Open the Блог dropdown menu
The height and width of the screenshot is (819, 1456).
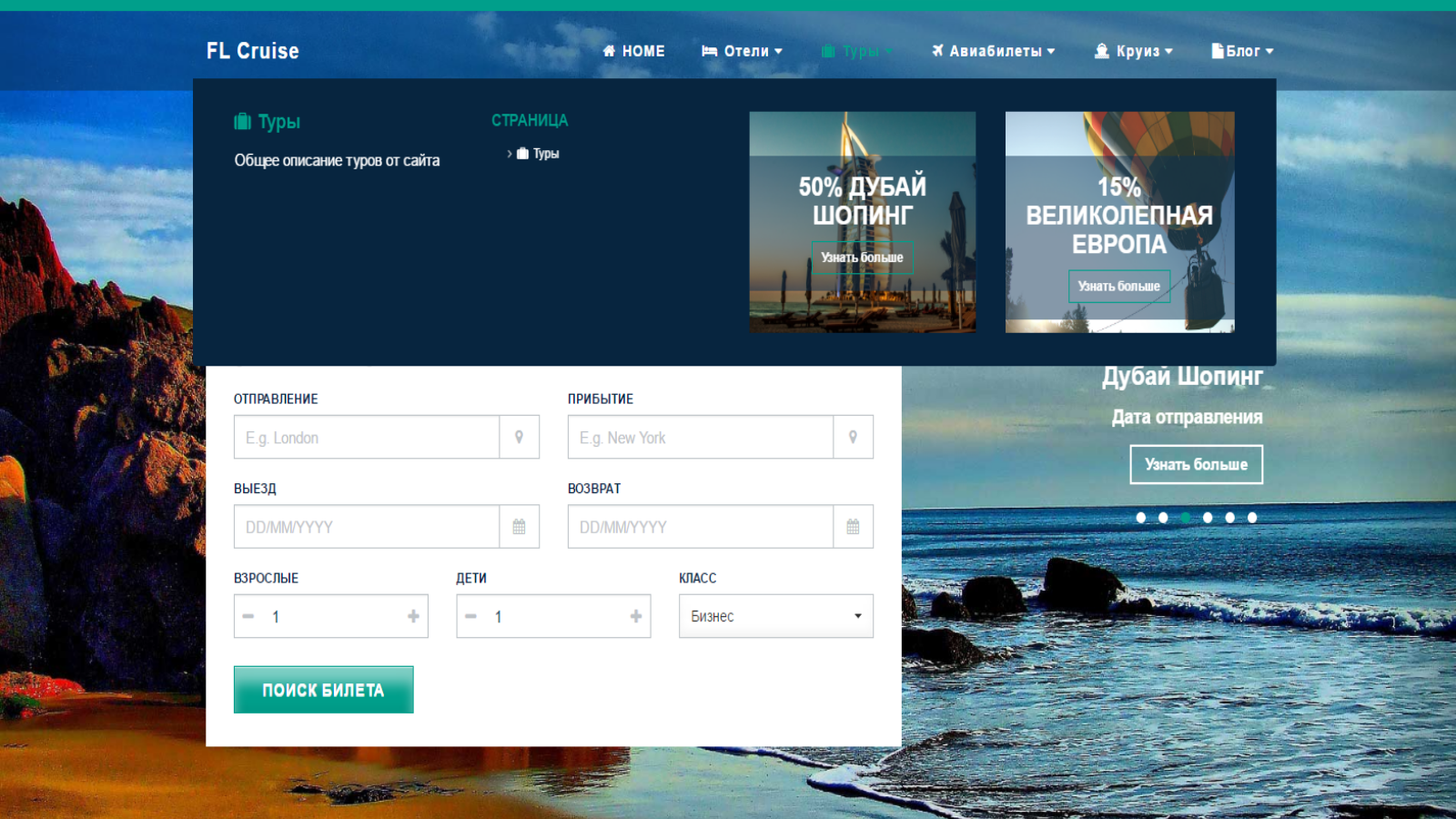1242,51
